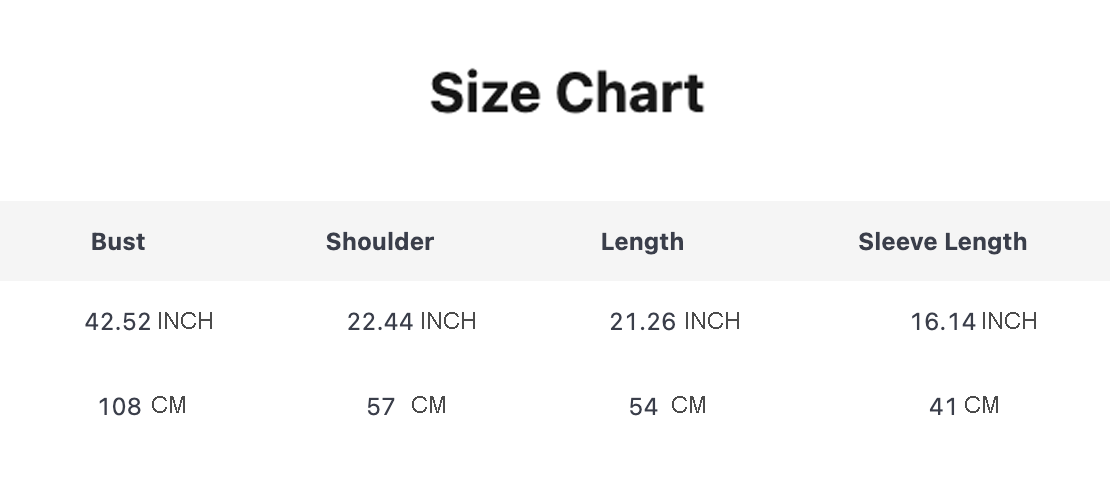Screen dimensions: 1110x503
Task: Click the 42.52 bust measurement value
Action: pyautogui.click(x=118, y=322)
